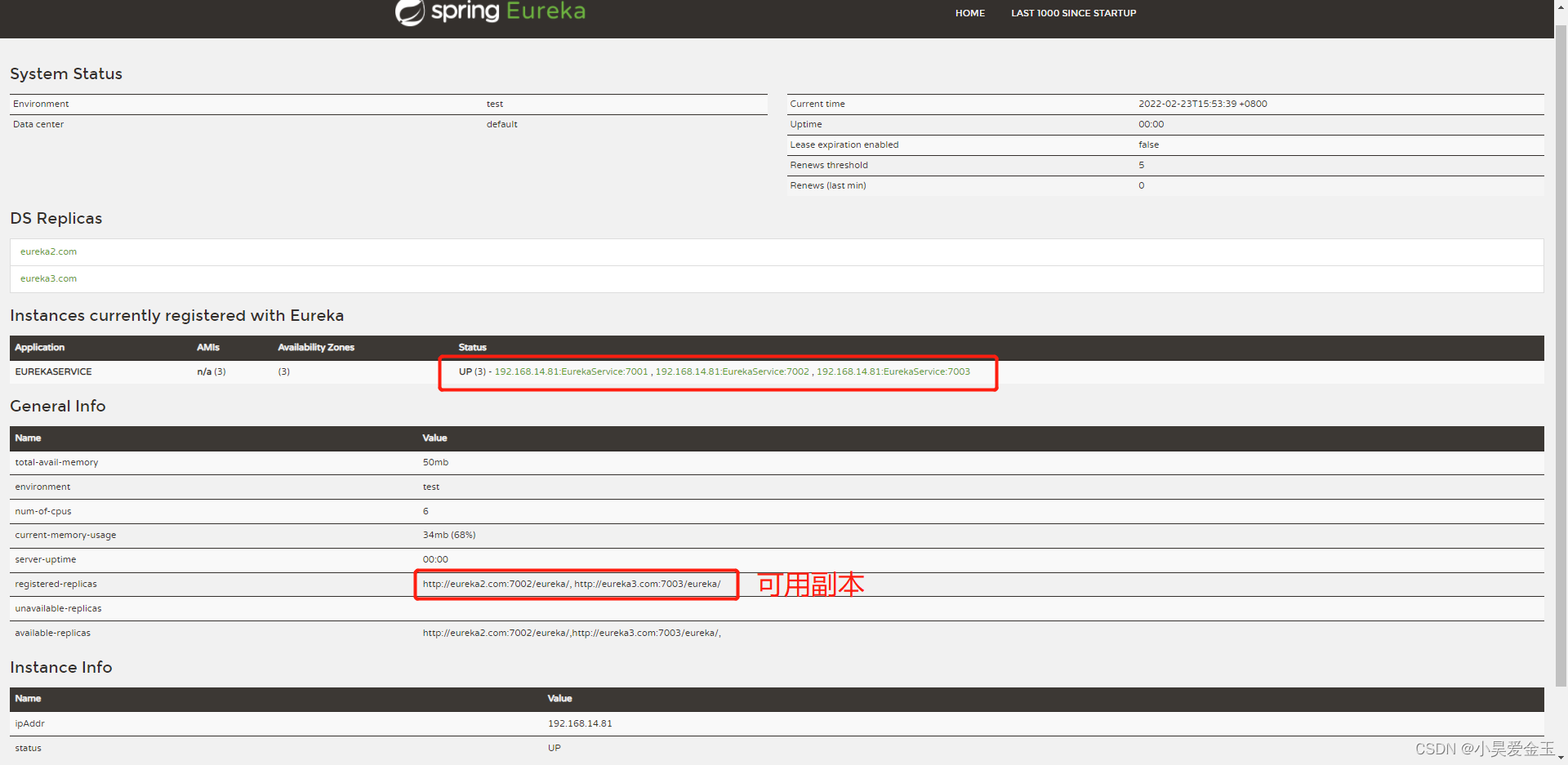Click the Application column header
Viewport: 1568px width, 765px height.
pyautogui.click(x=39, y=347)
